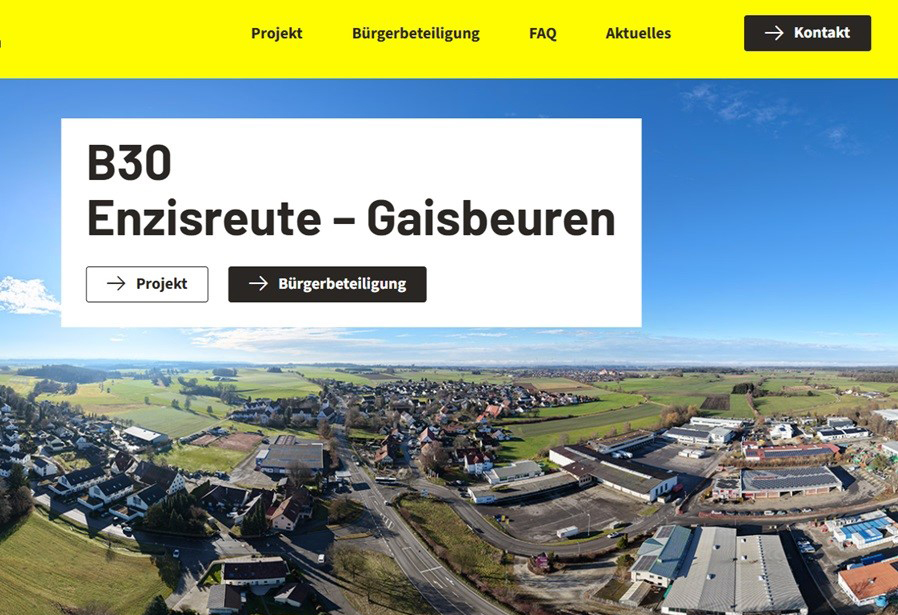
Task: Click the white arrow icon in the dark Bürgerbeteiligung button
Action: (x=258, y=283)
